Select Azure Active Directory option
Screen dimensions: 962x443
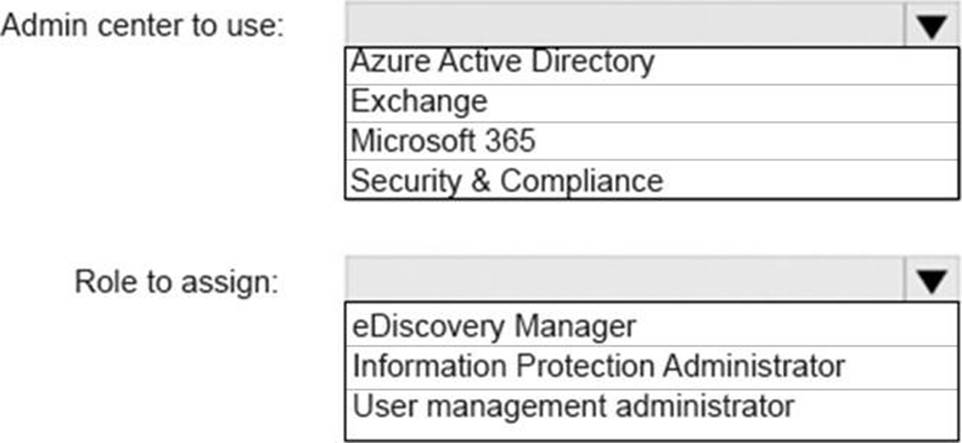coord(502,63)
